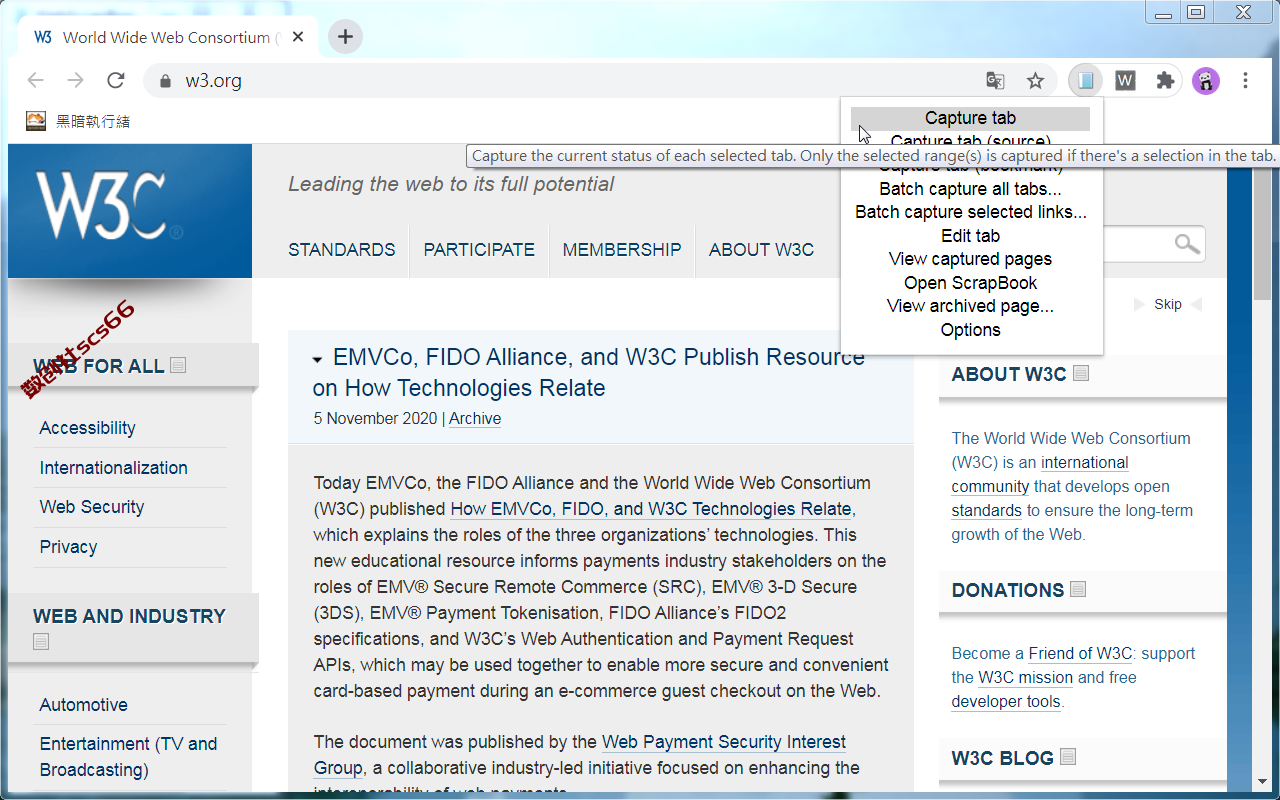Click the bookmark favicon for 黑暗執行緒

coord(36,121)
